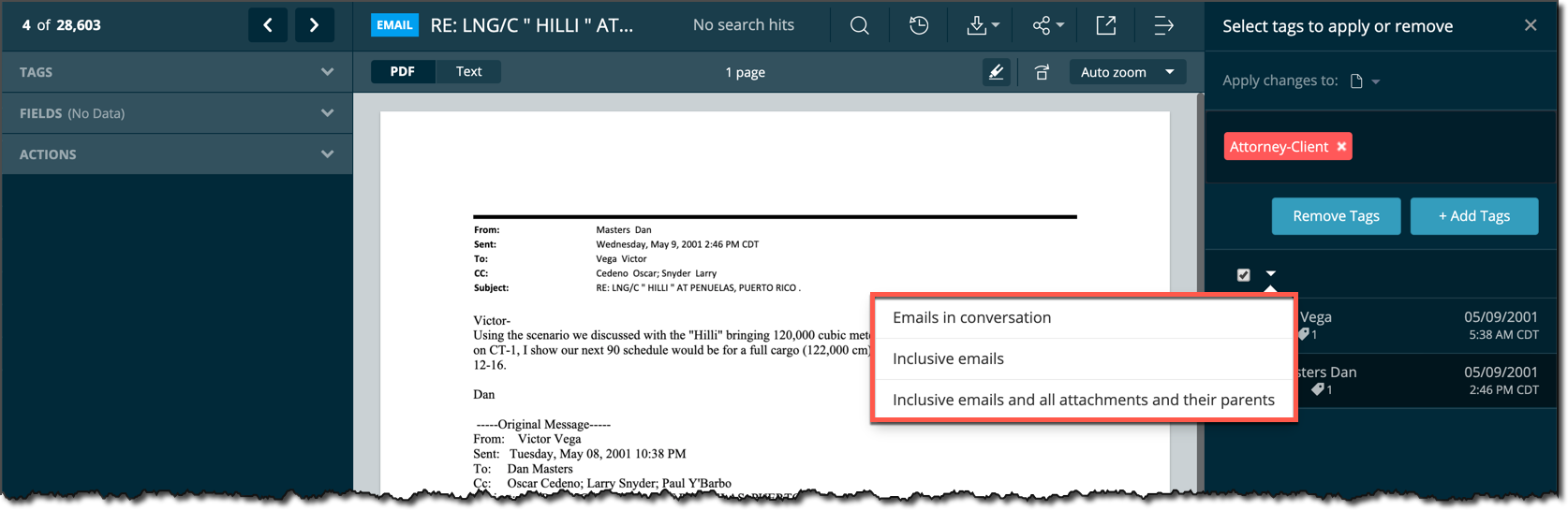The width and height of the screenshot is (1568, 511).
Task: Expand the ACTIONS section
Action: [177, 154]
